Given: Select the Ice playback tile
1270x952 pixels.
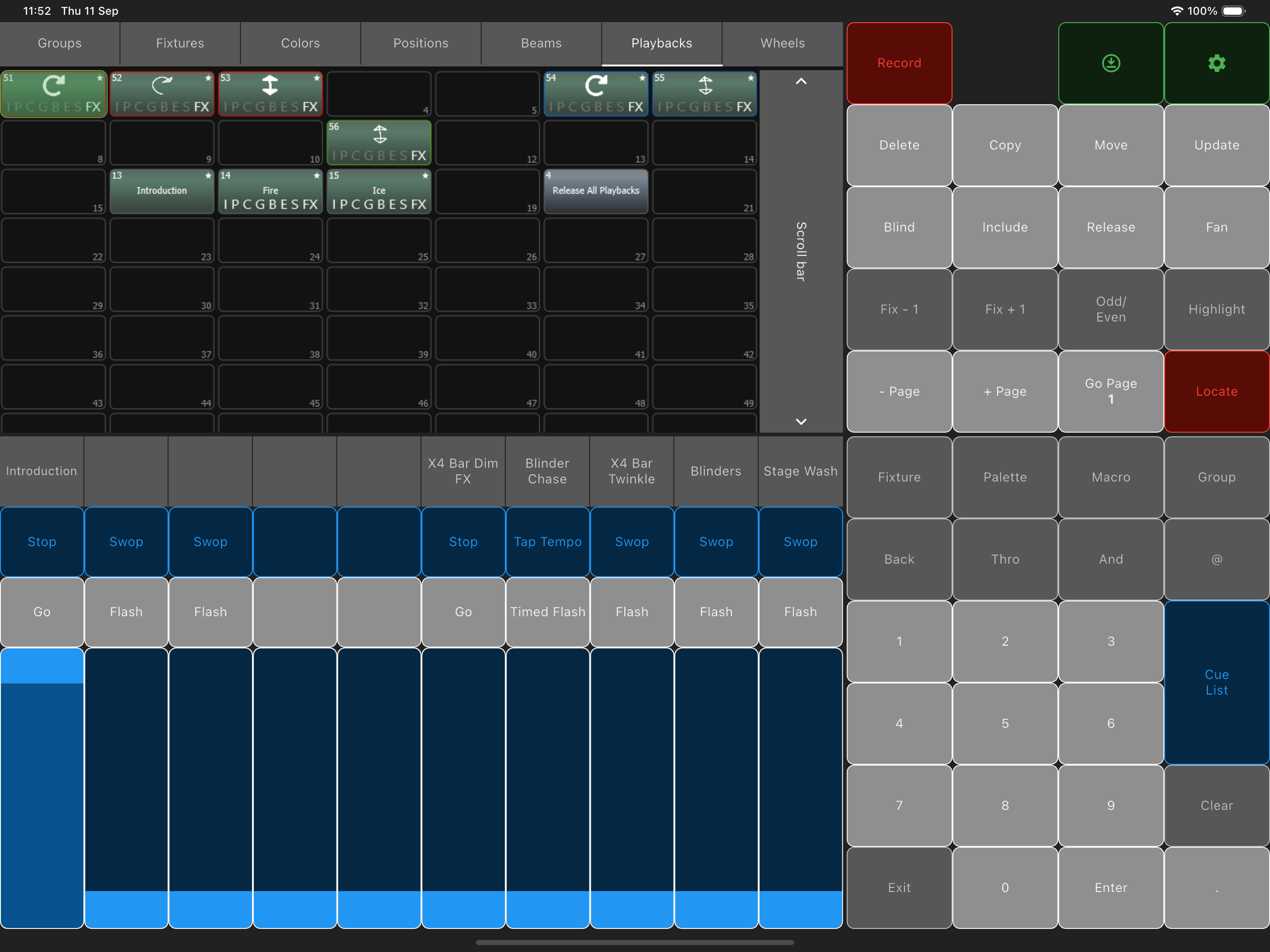Looking at the screenshot, I should [379, 191].
